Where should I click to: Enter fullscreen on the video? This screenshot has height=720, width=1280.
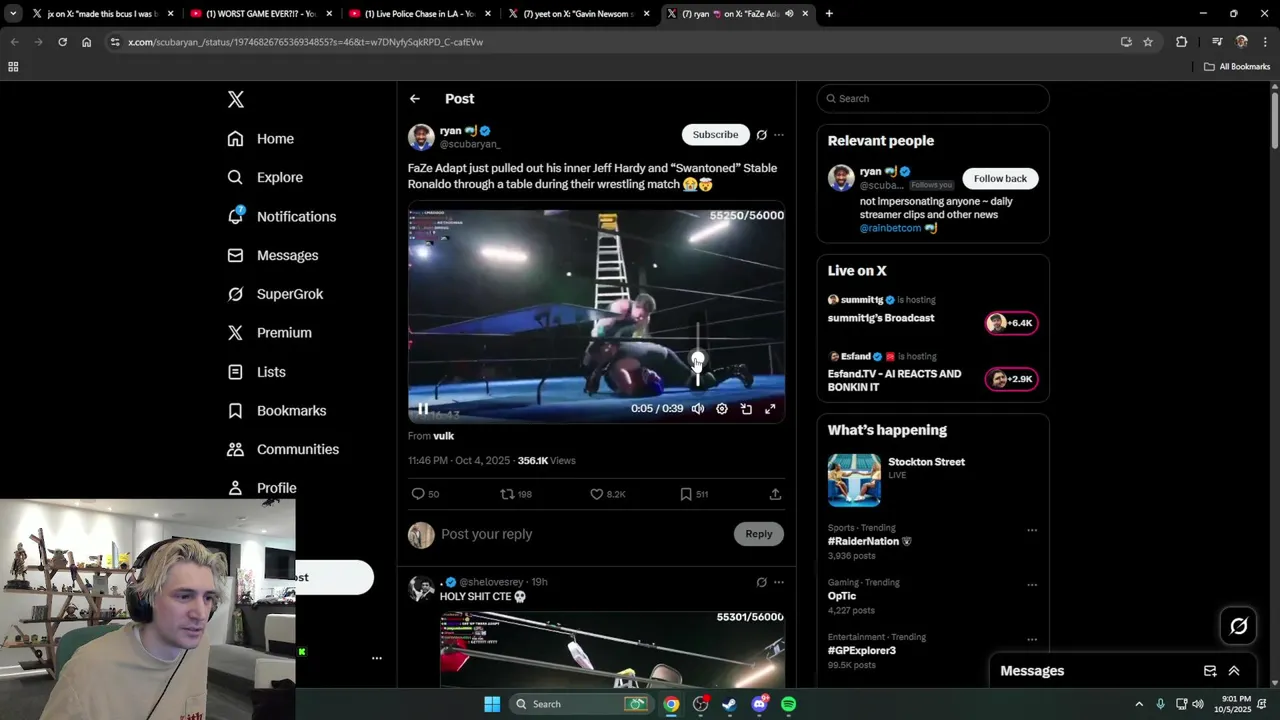770,409
